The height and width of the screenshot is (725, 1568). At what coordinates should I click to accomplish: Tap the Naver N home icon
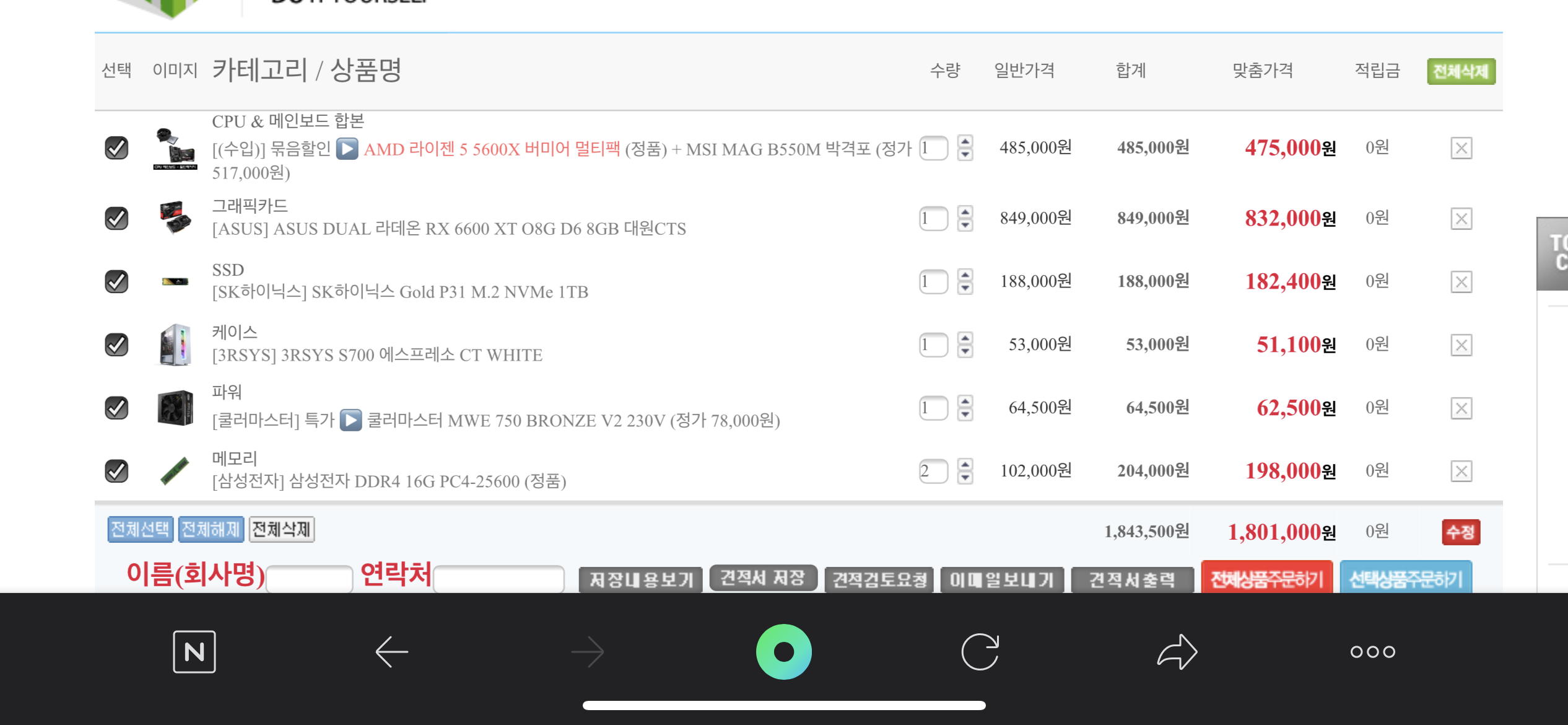pos(194,652)
